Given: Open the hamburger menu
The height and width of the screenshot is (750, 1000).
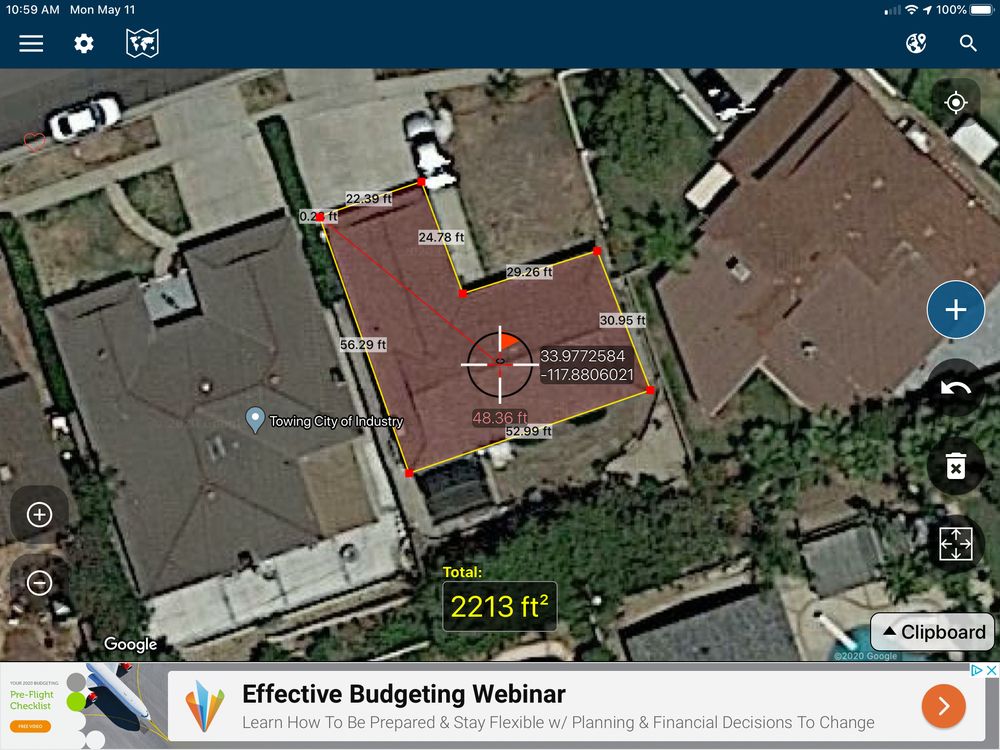Looking at the screenshot, I should point(31,43).
